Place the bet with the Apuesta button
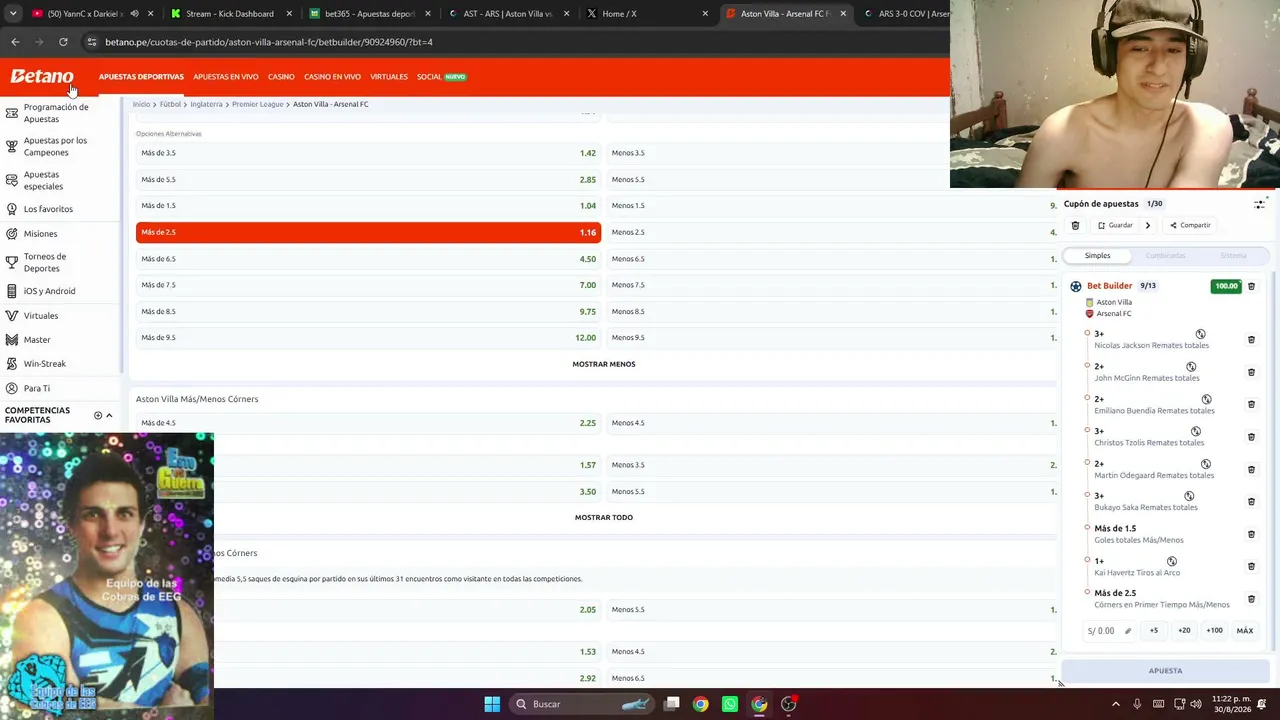Viewport: 1280px width, 720px height. click(x=1165, y=671)
